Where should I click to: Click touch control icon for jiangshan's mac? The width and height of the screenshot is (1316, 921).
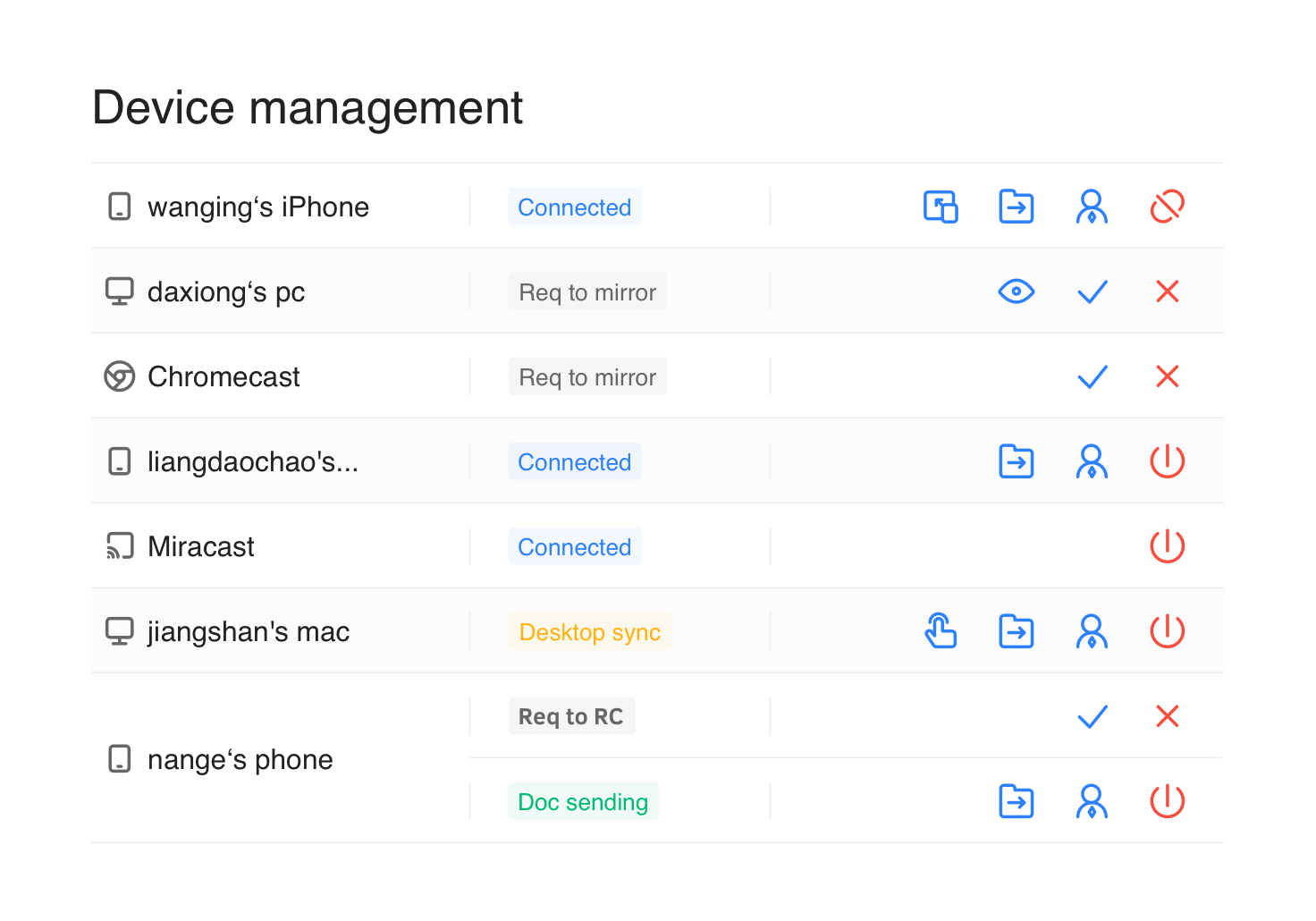pyautogui.click(x=941, y=631)
